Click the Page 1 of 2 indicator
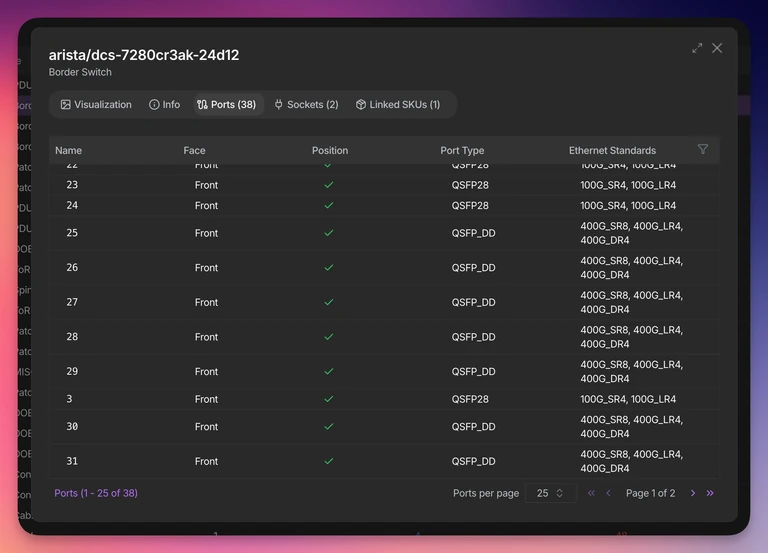Viewport: 768px width, 553px height. 650,493
